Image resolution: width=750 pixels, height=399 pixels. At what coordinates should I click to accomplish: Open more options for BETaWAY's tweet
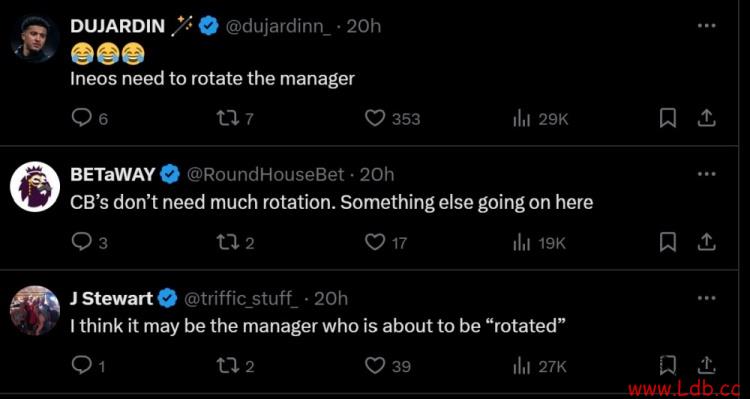pyautogui.click(x=706, y=174)
